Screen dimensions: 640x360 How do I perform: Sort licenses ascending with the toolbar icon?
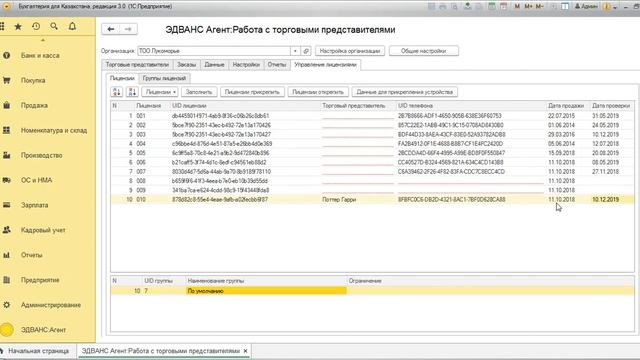pos(117,92)
